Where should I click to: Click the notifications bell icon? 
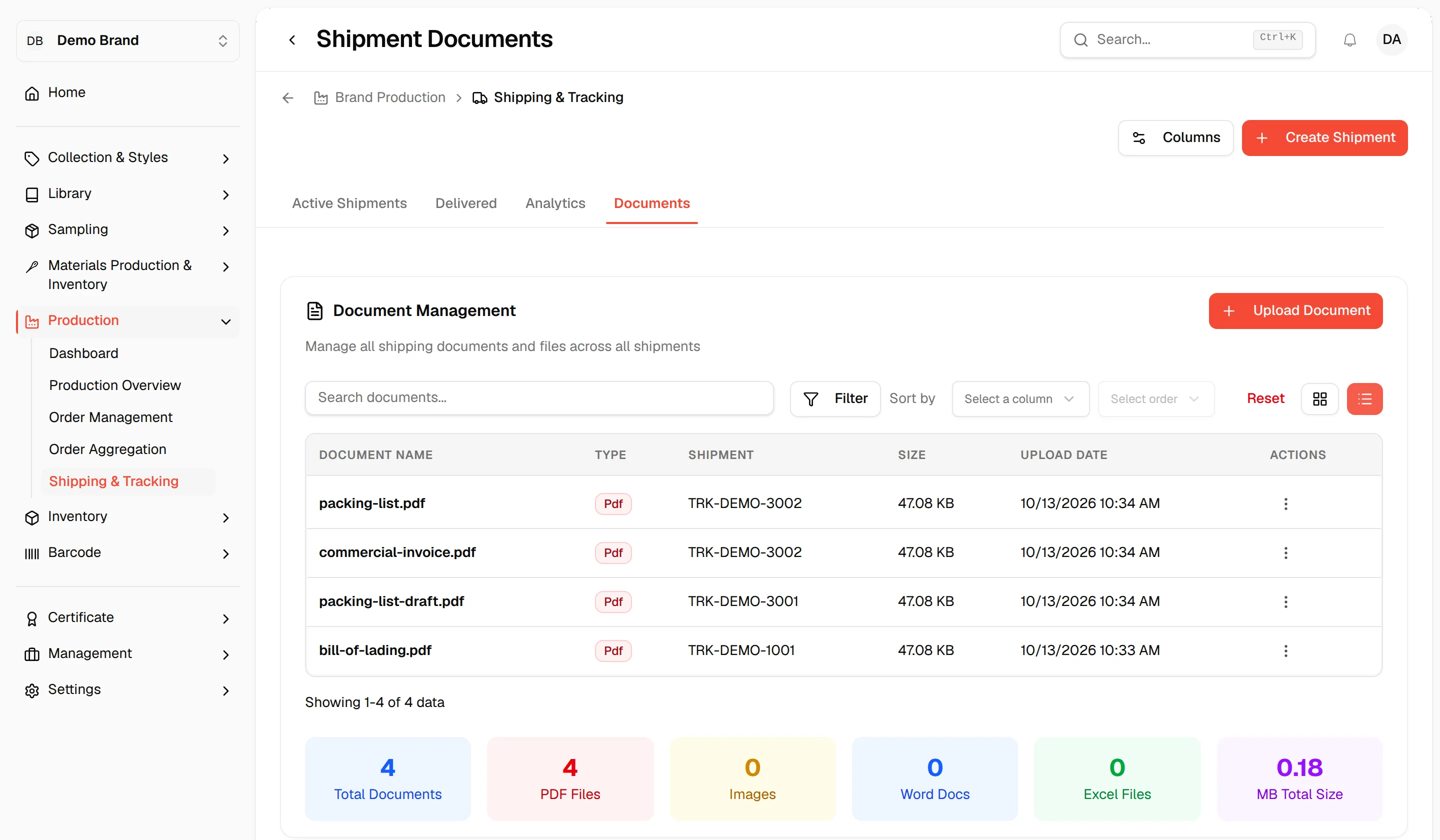(1349, 40)
